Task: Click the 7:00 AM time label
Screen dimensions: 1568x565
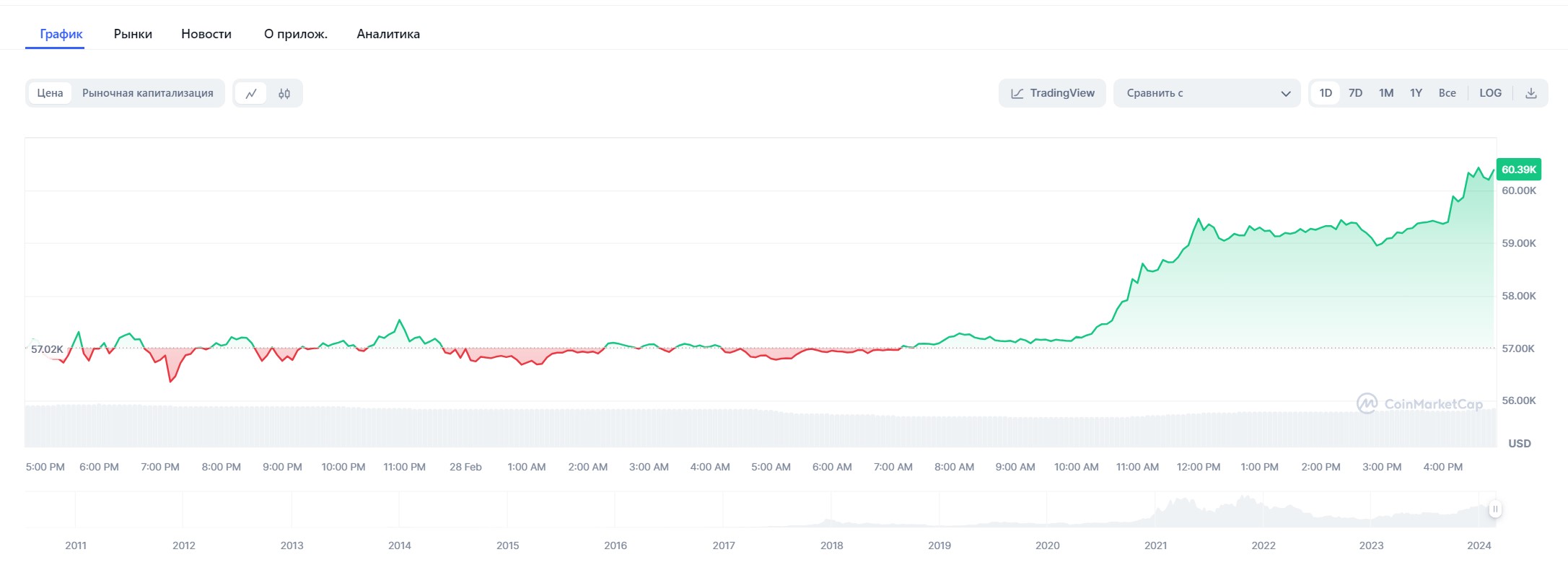Action: coord(893,467)
